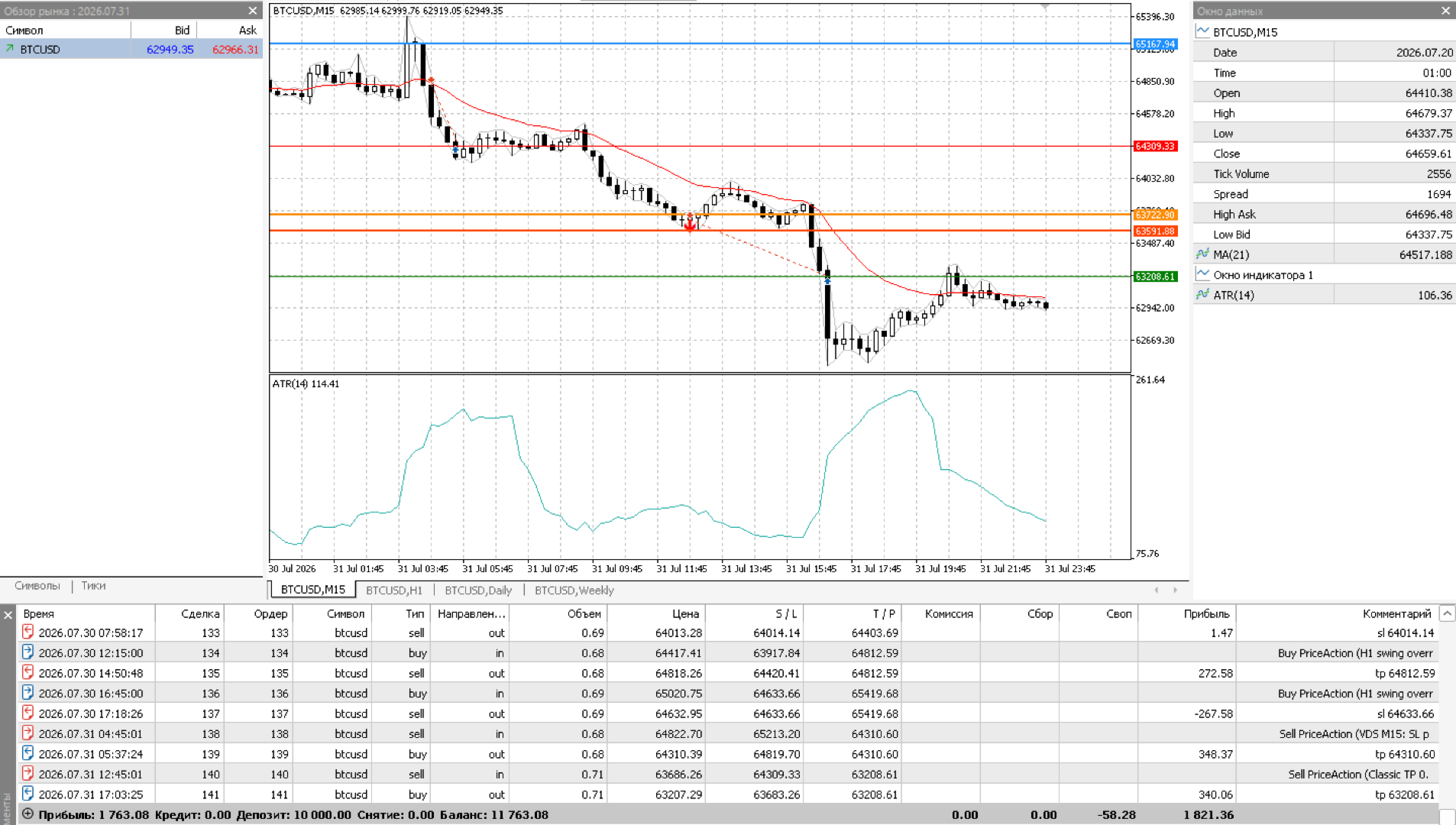Close the history terminal panel
This screenshot has height=825, width=1456.
click(8, 614)
